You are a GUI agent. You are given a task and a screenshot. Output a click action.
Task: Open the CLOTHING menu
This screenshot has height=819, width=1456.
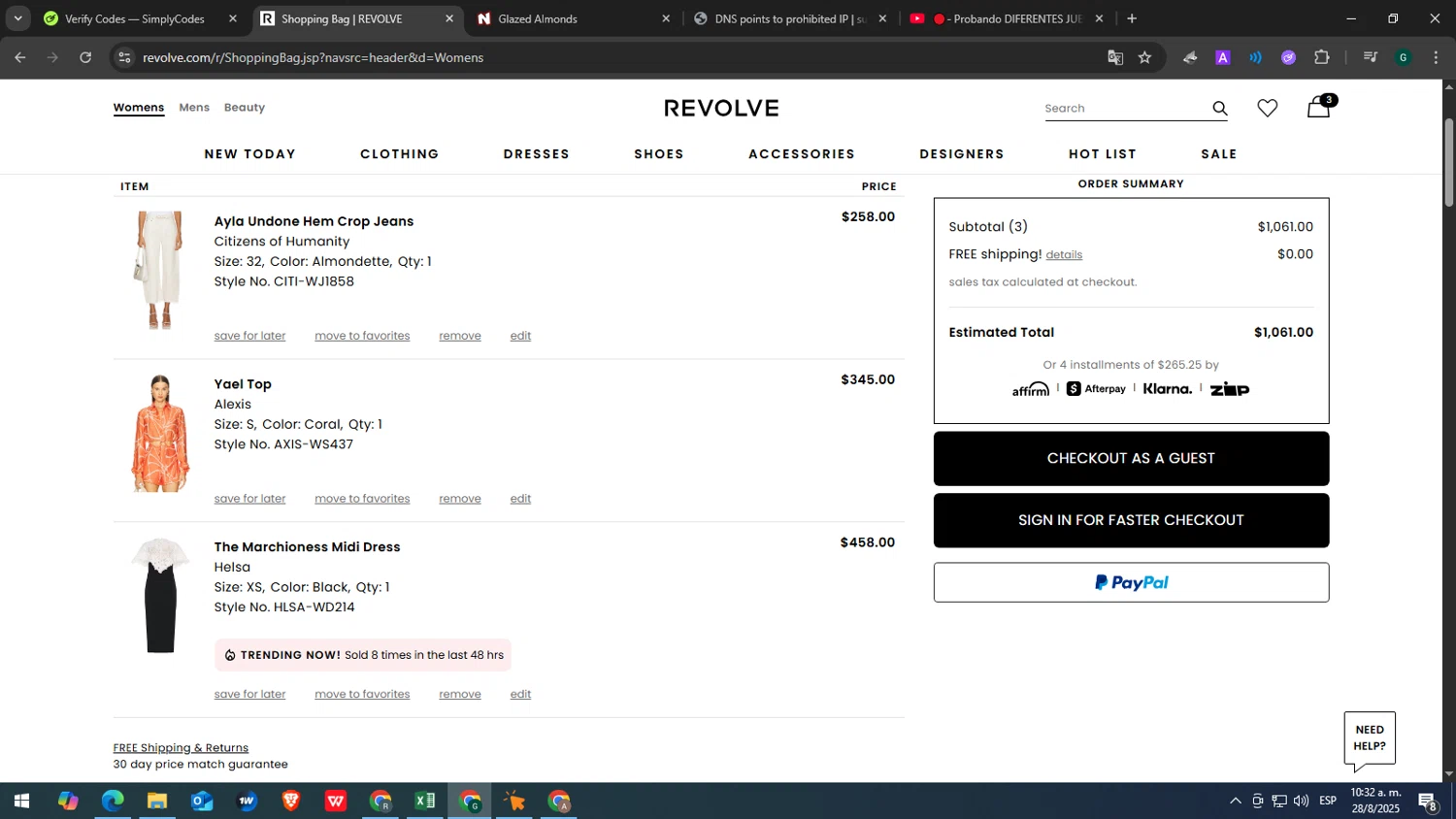pos(400,154)
